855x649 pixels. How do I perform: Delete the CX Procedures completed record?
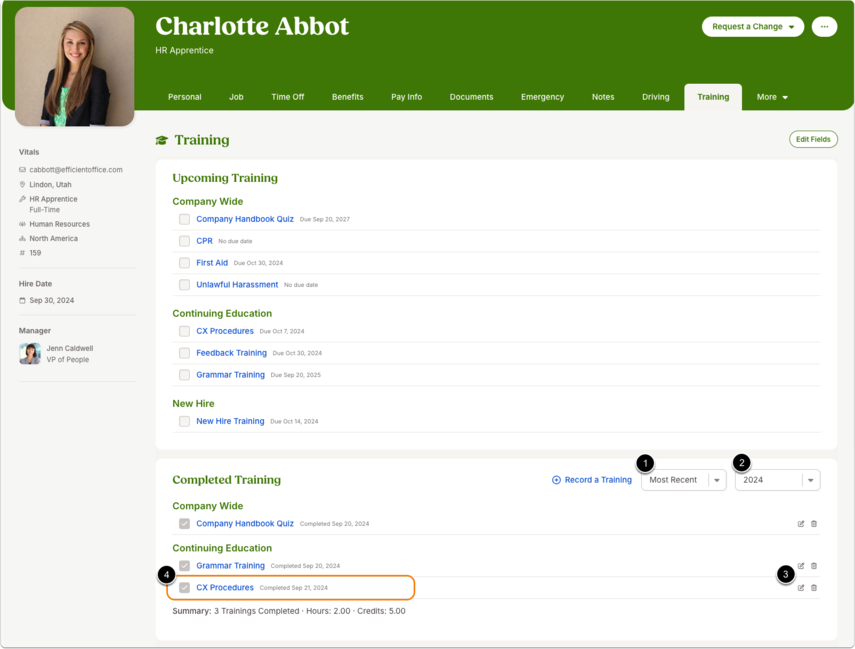[x=814, y=587]
